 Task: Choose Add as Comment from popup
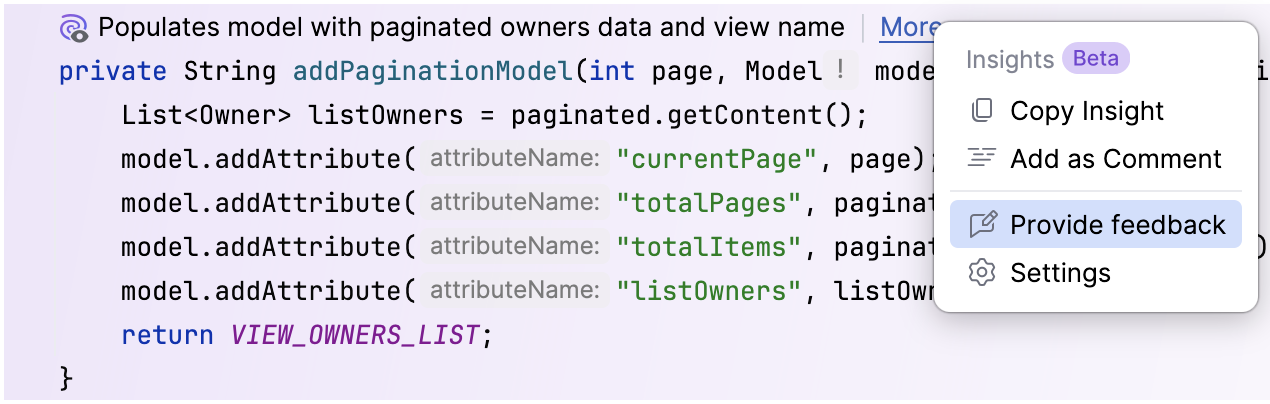coord(1096,158)
